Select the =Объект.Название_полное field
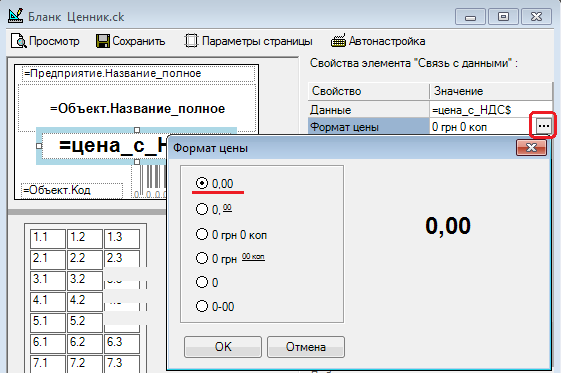This screenshot has width=561, height=373. click(137, 108)
